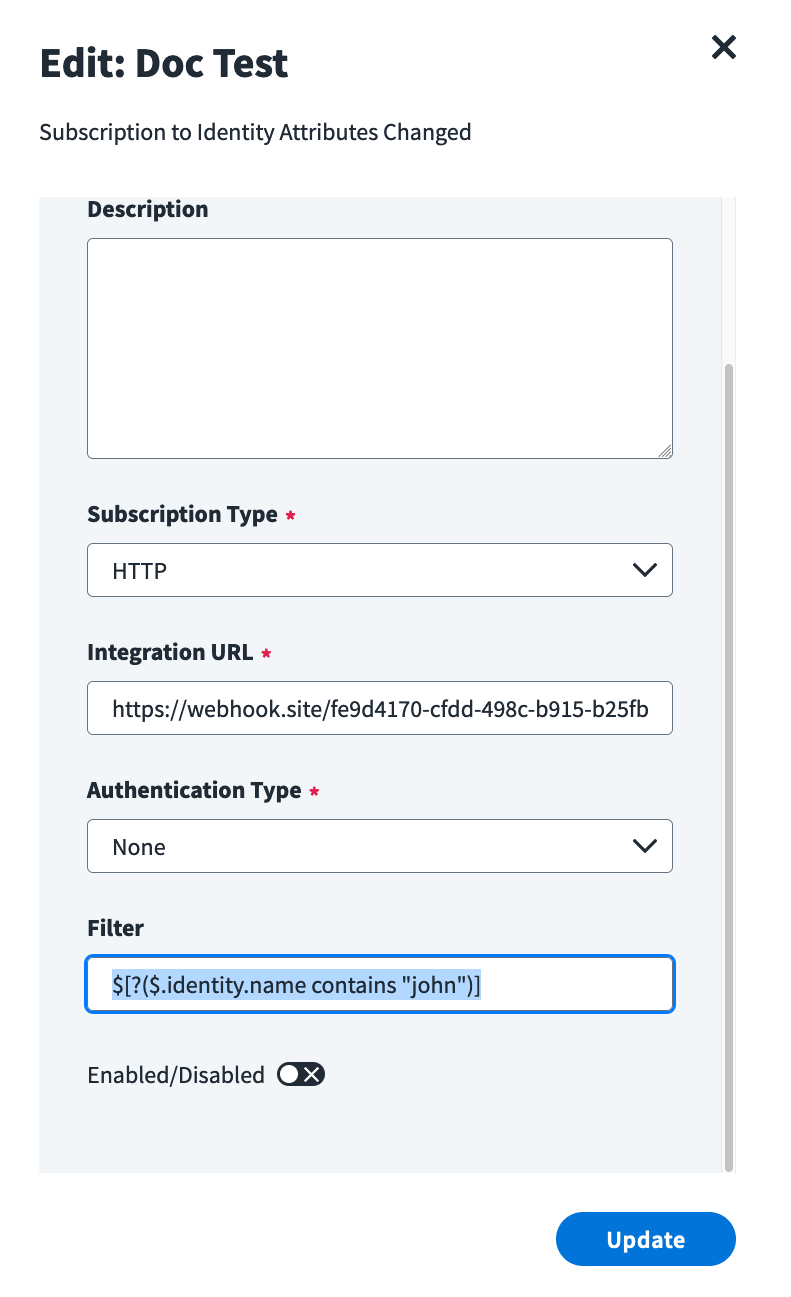Click the Subscription Type dropdown chevron
This screenshot has height=1297, width=791.
point(644,569)
